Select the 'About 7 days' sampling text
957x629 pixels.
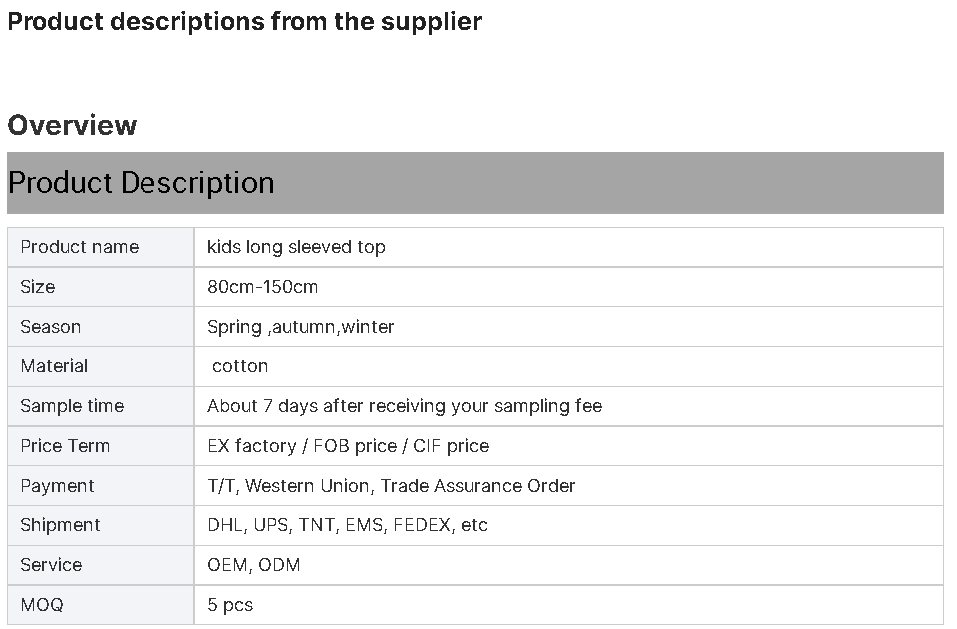click(x=404, y=406)
